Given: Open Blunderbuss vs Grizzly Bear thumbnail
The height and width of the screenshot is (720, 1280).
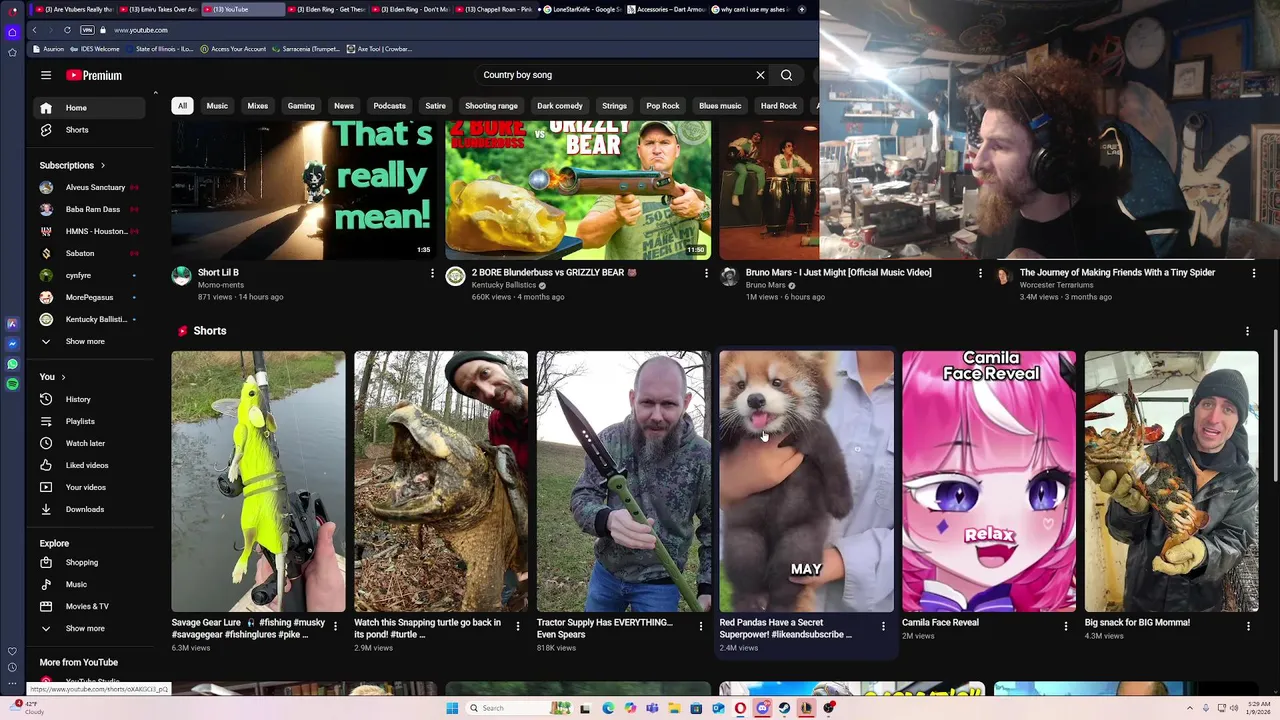Looking at the screenshot, I should pos(578,190).
